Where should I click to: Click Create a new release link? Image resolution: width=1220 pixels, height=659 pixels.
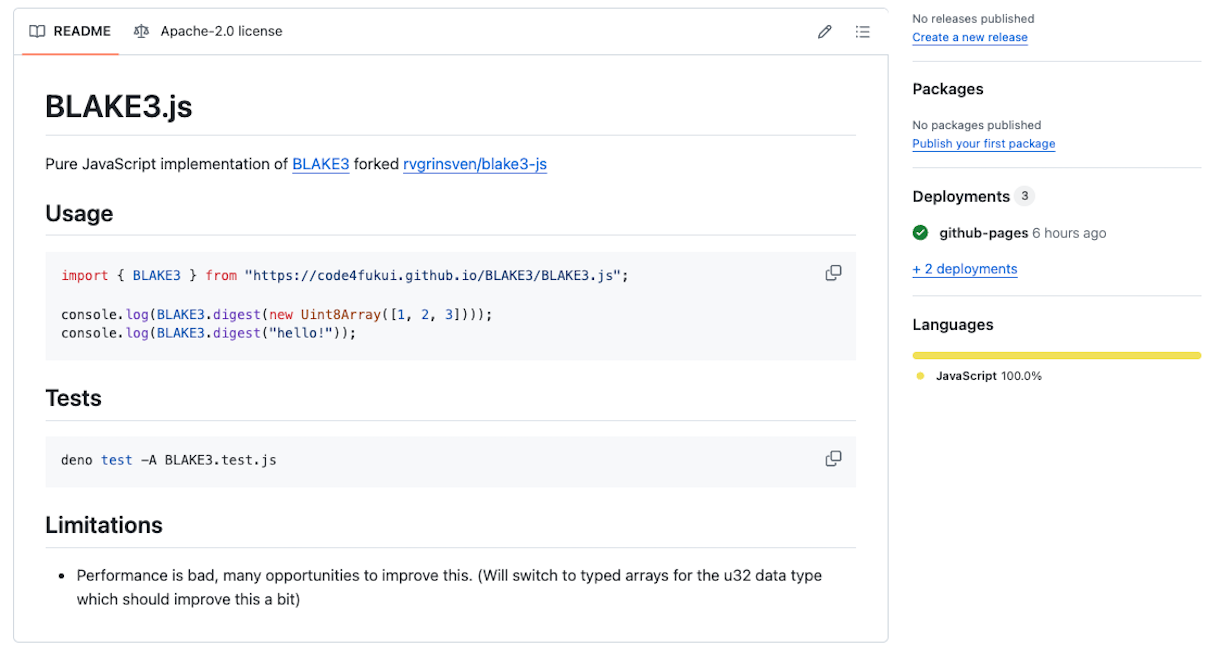(969, 37)
